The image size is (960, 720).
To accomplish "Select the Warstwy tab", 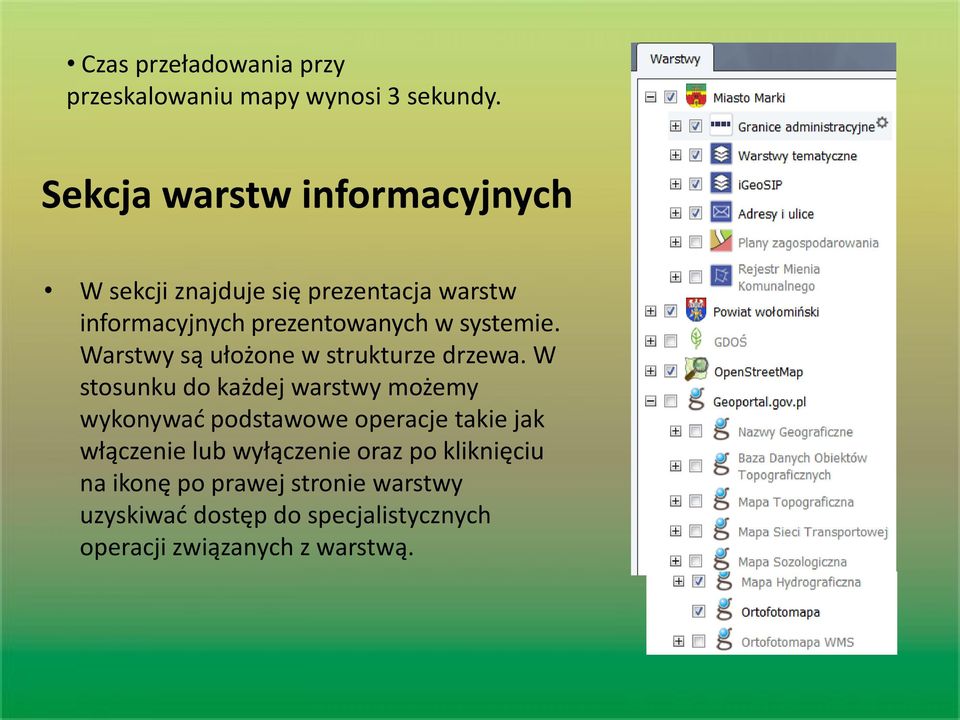I will coord(675,59).
